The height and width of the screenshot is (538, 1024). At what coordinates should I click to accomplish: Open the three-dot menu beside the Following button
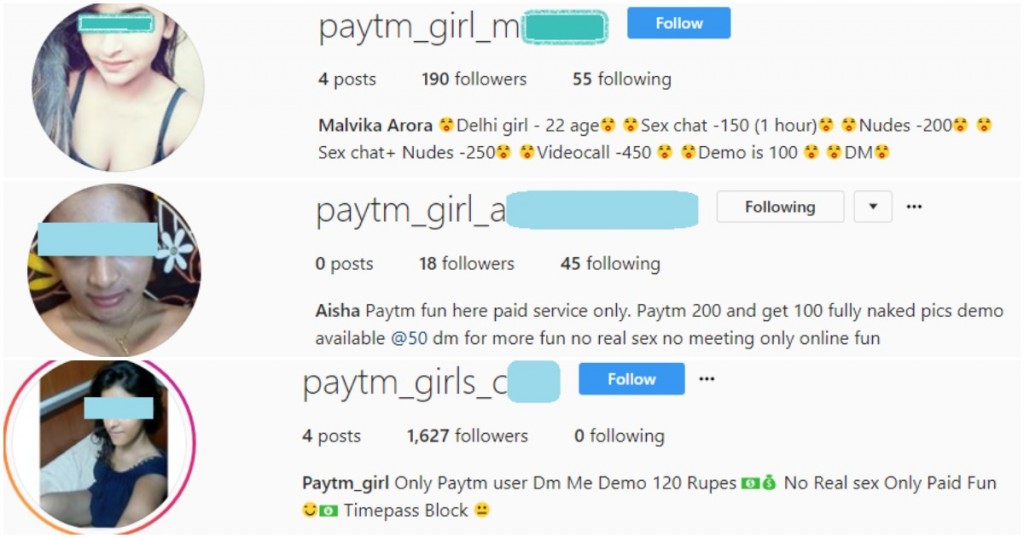pyautogui.click(x=914, y=207)
